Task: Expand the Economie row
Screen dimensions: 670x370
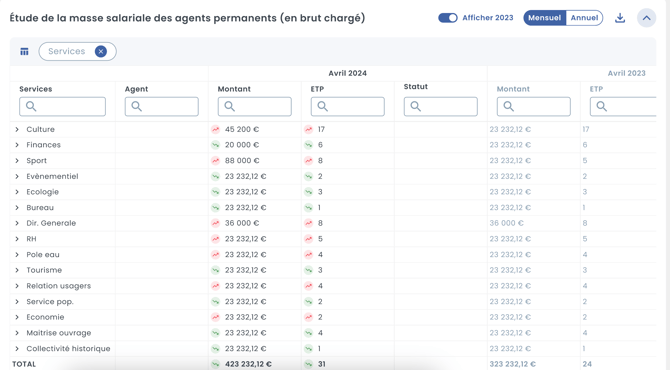Action: coord(17,317)
